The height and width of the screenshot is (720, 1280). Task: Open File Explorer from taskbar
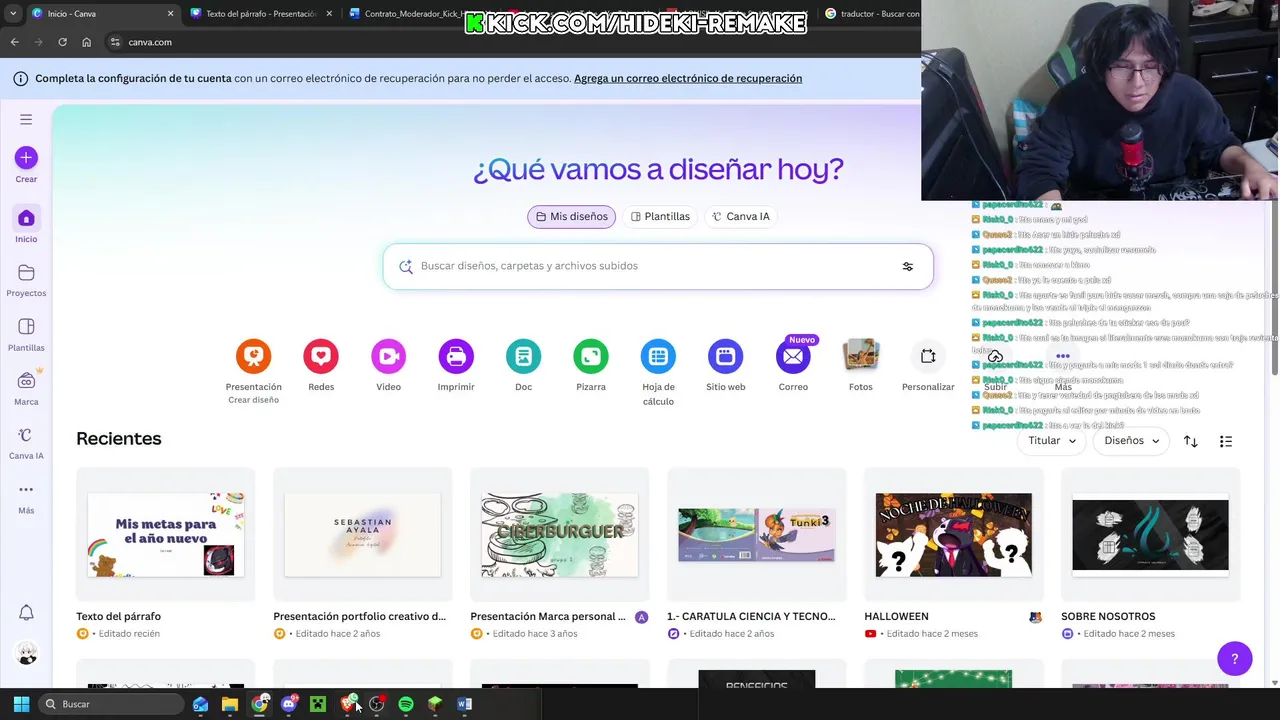[230, 704]
